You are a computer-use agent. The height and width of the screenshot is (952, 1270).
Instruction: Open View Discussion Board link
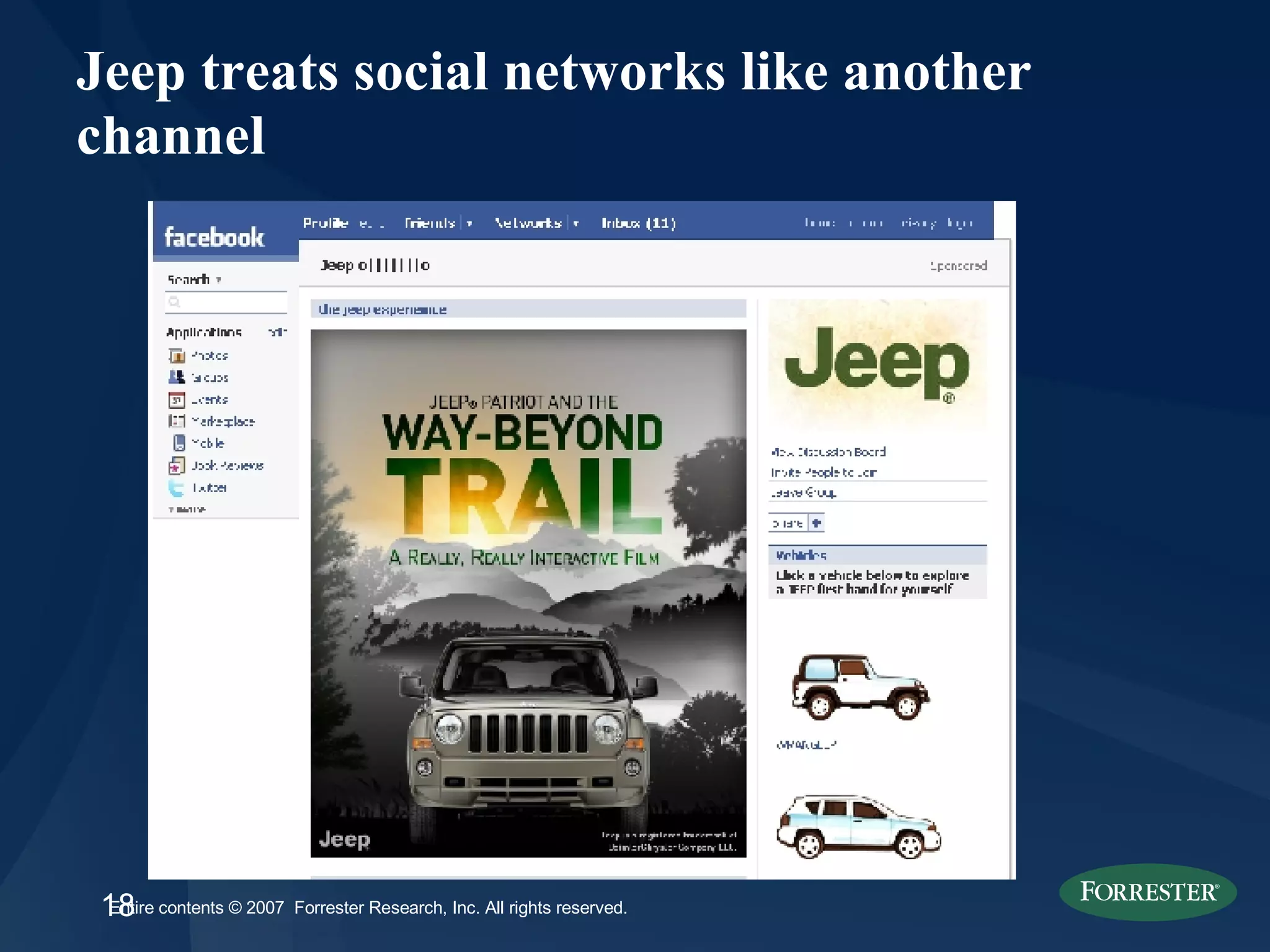828,452
